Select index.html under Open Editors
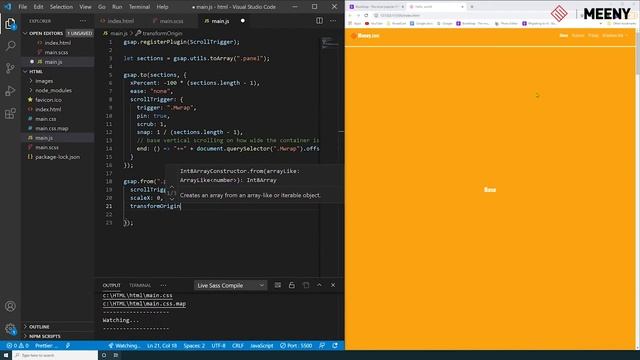 [x=58, y=42]
